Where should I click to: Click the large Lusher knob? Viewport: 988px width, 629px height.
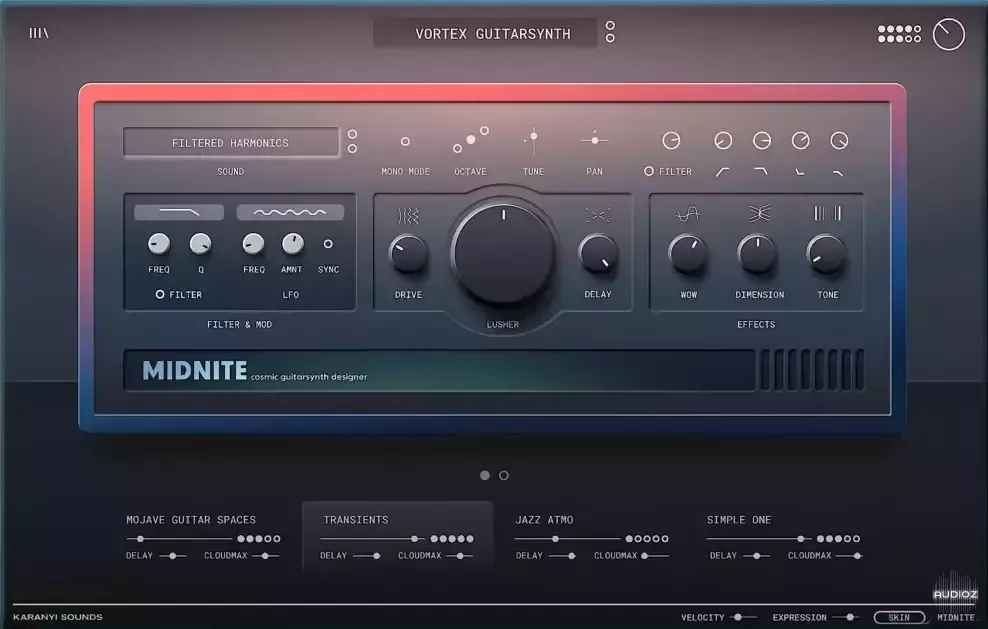pyautogui.click(x=503, y=253)
